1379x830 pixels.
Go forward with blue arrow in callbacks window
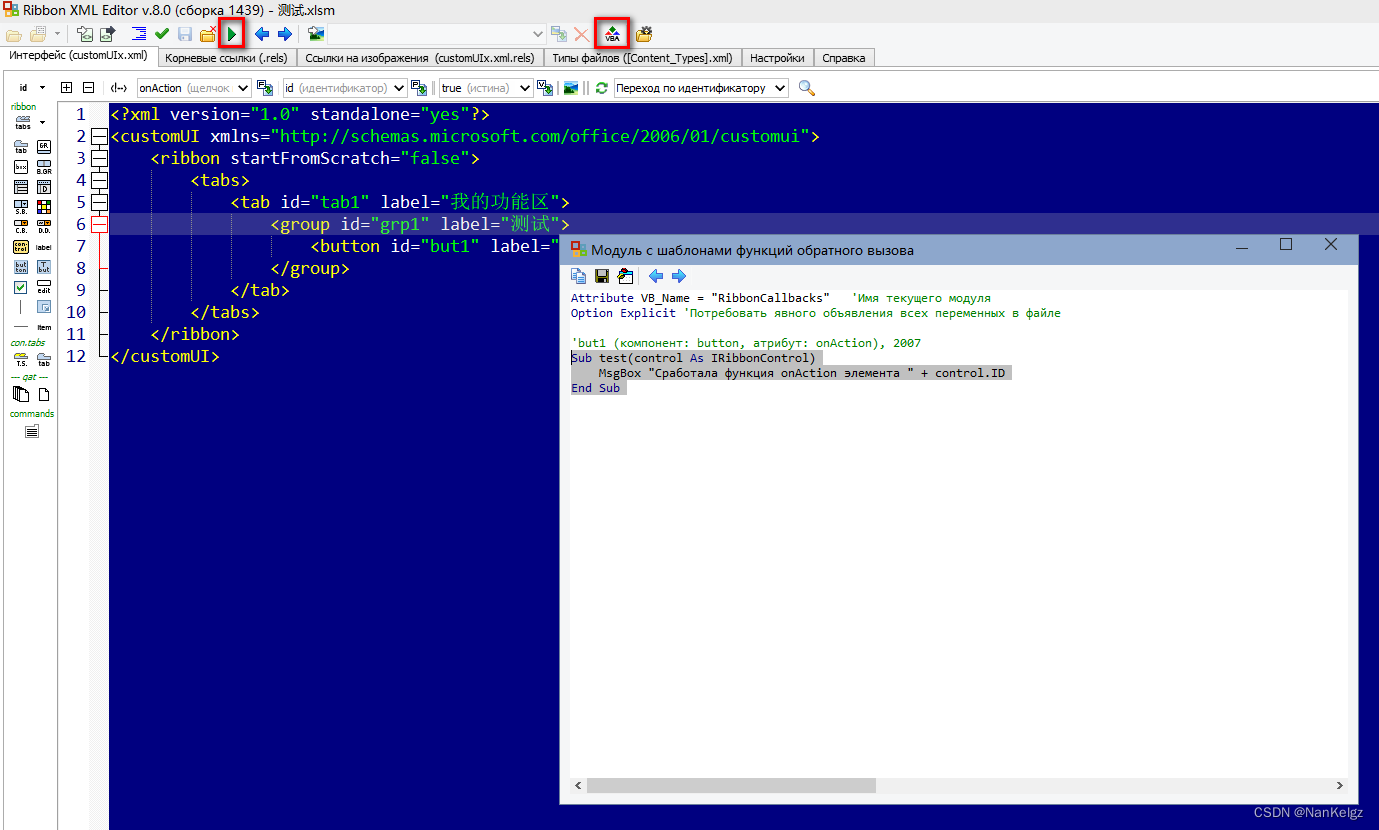679,276
